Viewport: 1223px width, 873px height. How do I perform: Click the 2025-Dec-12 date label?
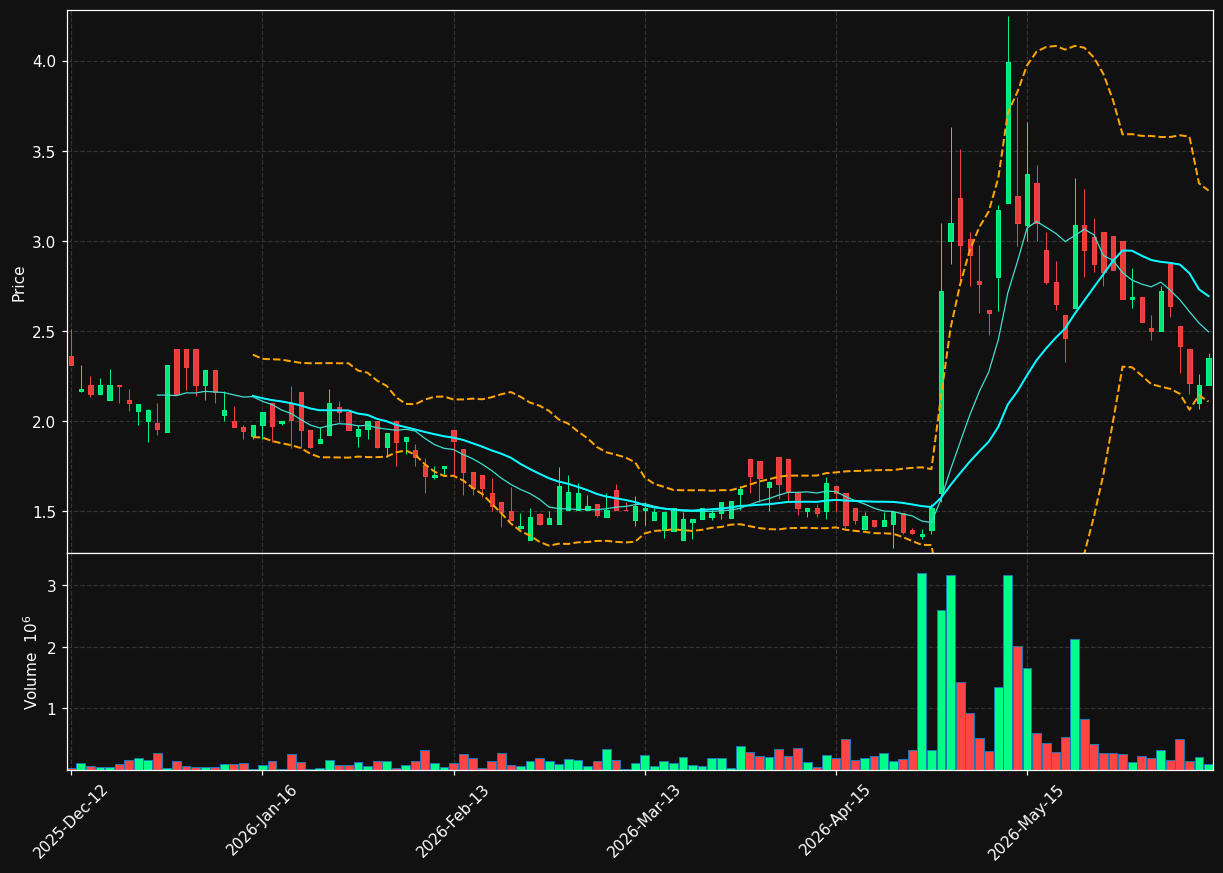pos(70,821)
